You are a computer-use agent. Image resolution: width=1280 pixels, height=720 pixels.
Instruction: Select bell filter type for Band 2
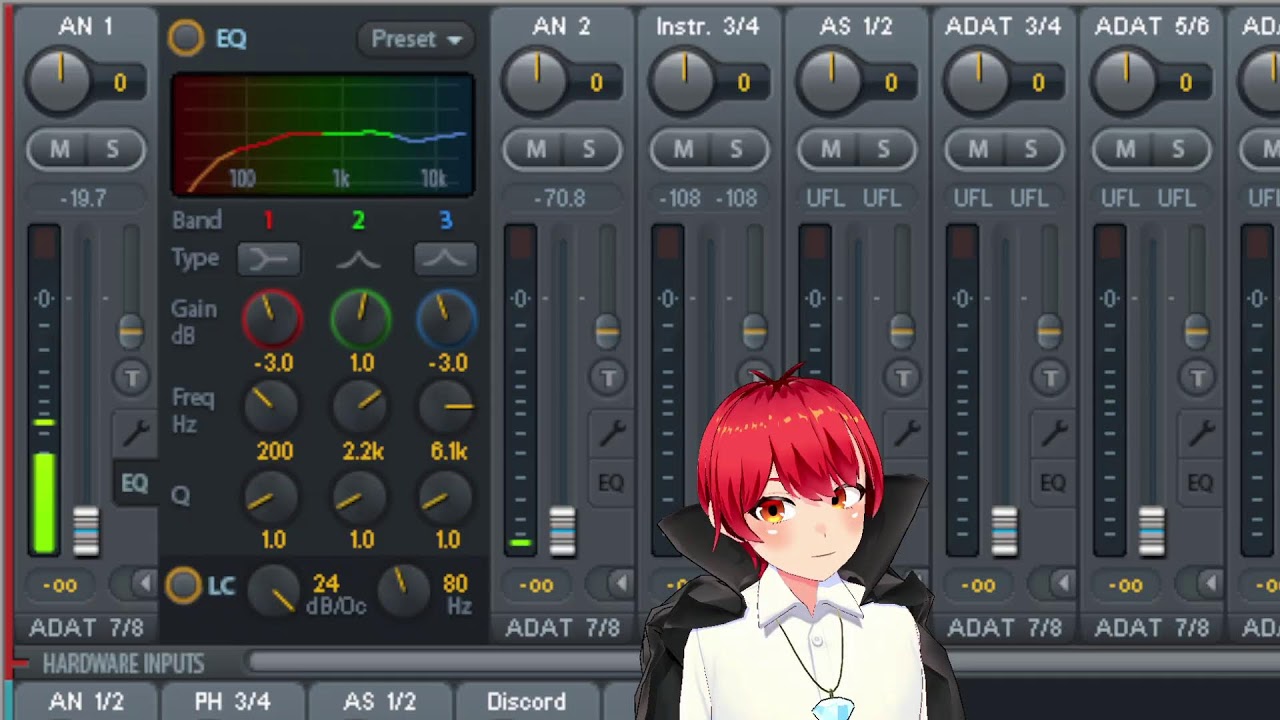click(x=358, y=259)
